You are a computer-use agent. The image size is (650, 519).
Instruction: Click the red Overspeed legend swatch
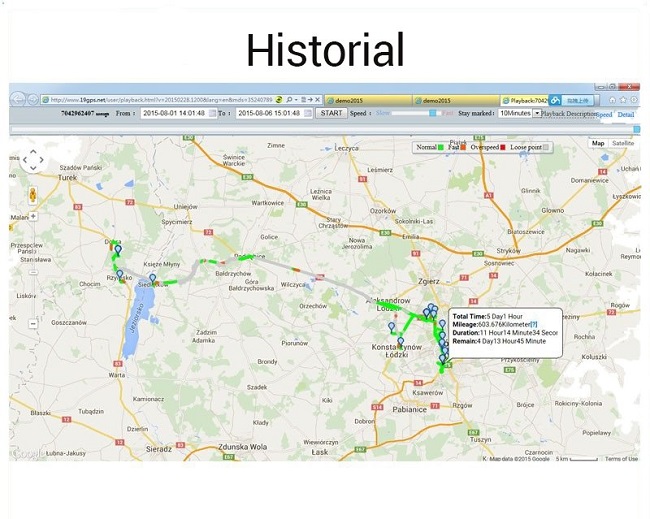click(x=503, y=147)
